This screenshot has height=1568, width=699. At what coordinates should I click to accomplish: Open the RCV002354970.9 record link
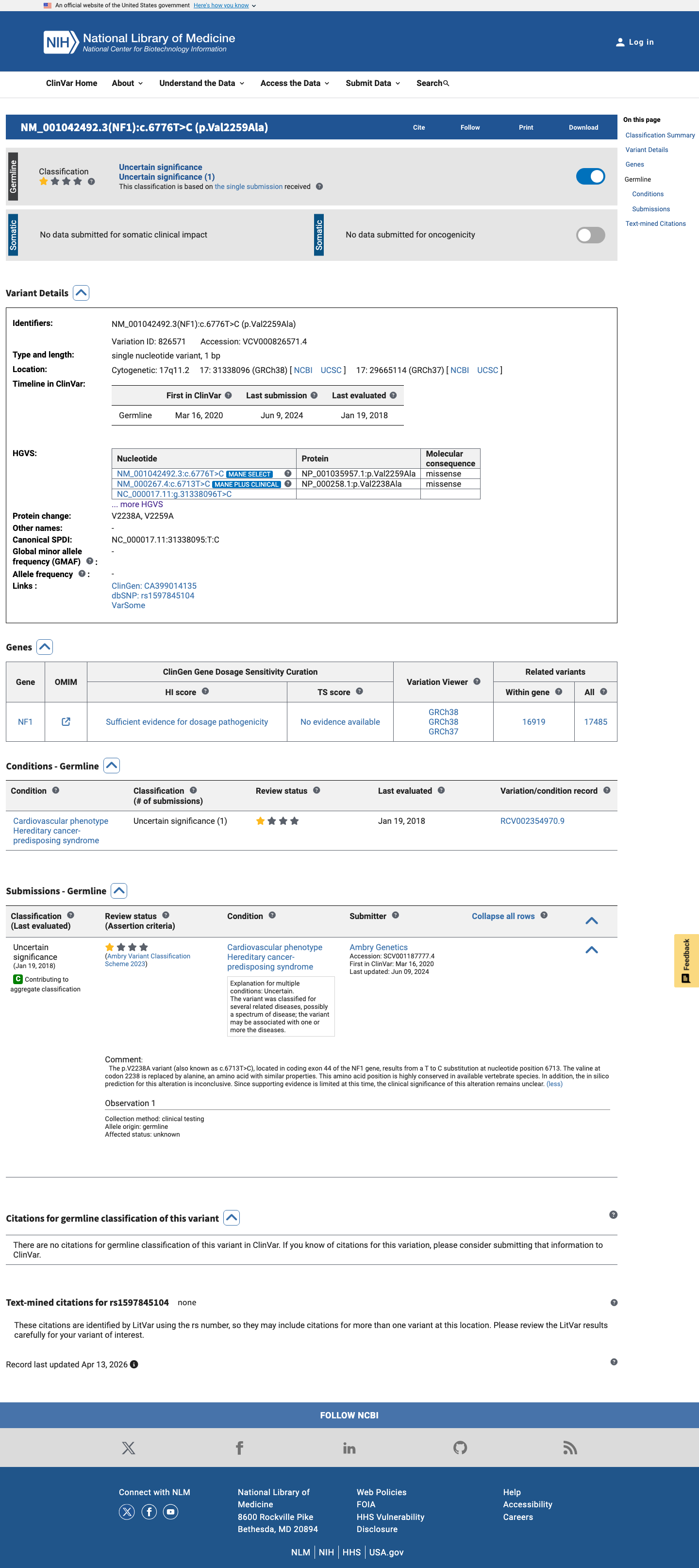click(533, 821)
